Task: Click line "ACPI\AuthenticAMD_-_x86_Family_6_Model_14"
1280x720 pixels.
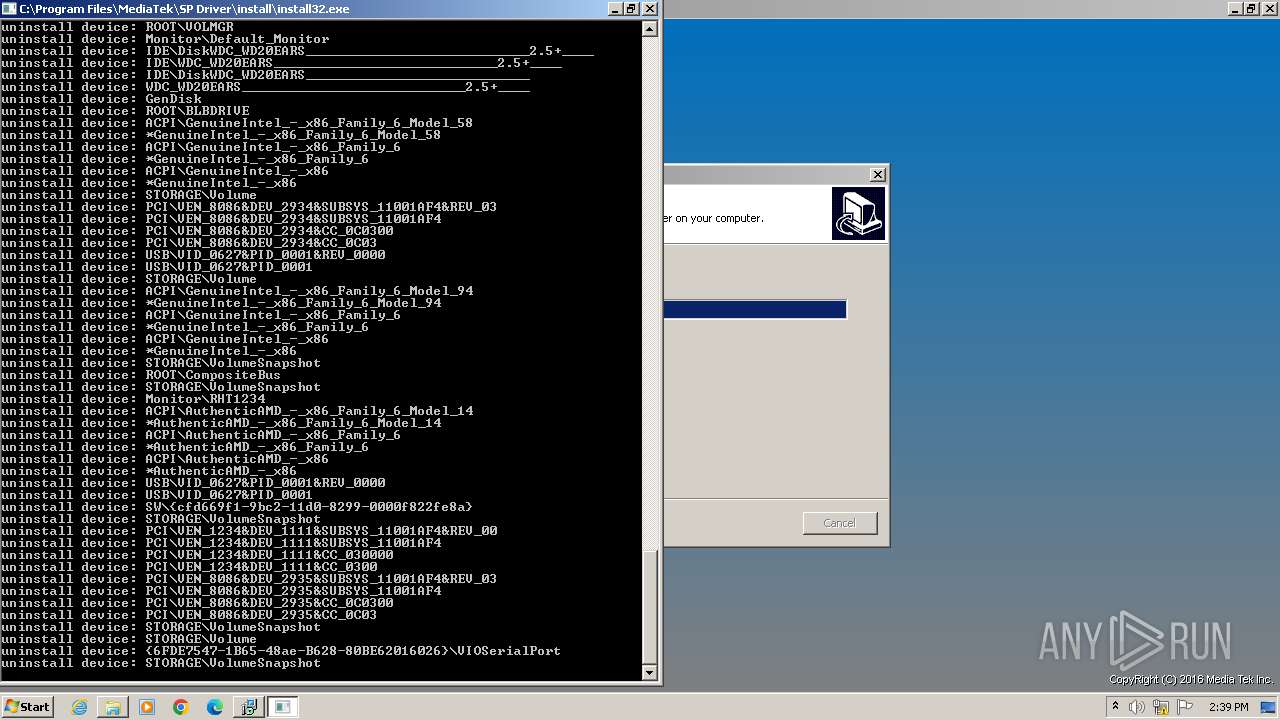Action: (309, 411)
